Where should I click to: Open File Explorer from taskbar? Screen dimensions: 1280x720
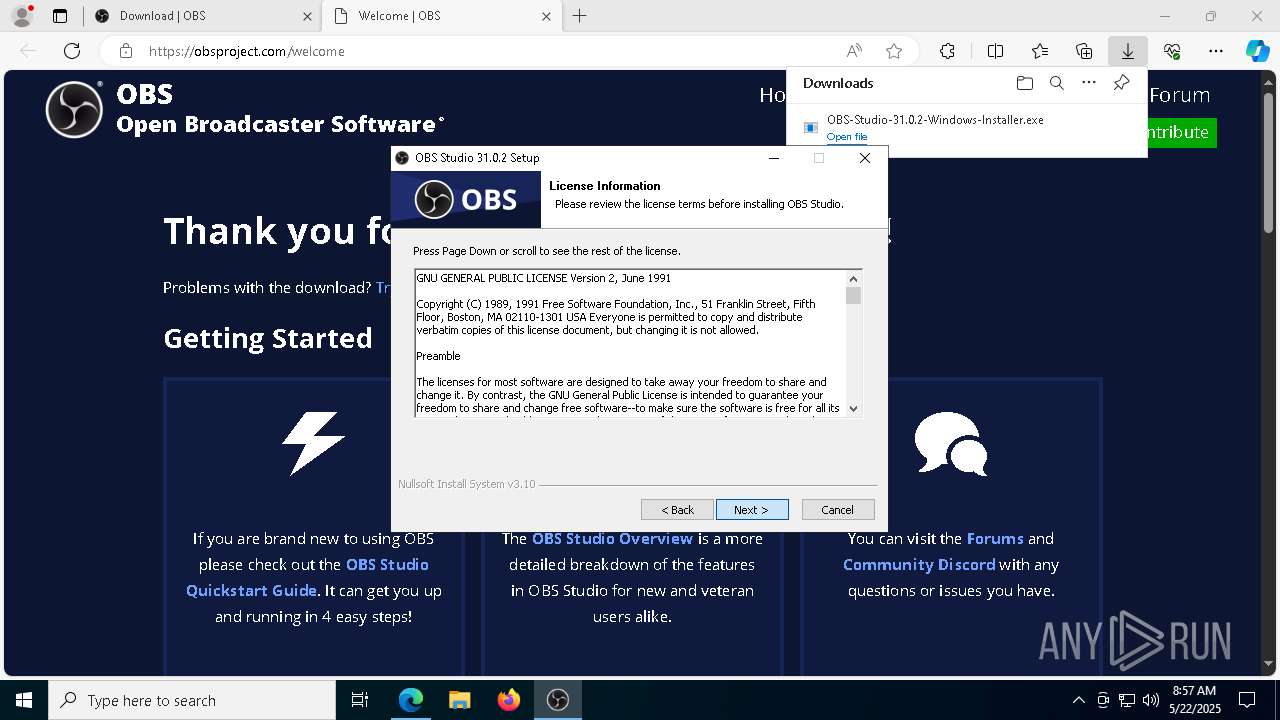tap(459, 700)
